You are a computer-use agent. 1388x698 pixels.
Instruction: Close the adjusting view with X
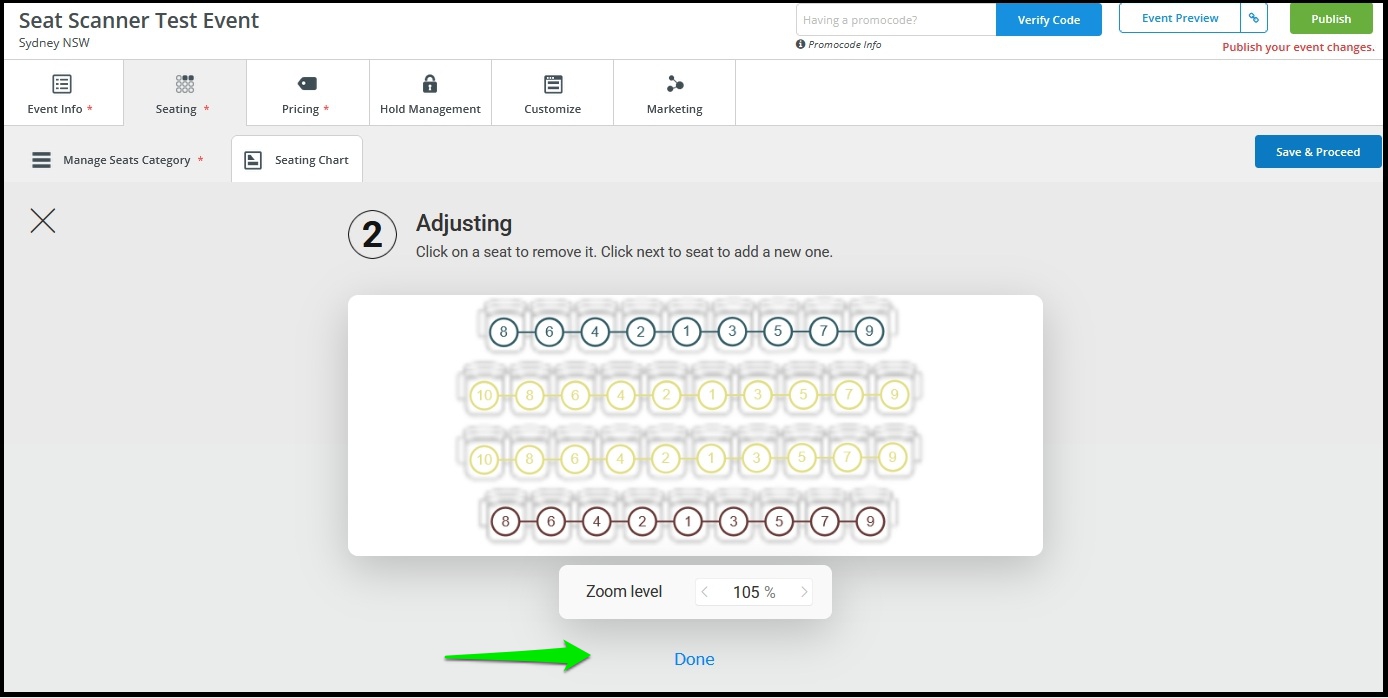point(43,221)
